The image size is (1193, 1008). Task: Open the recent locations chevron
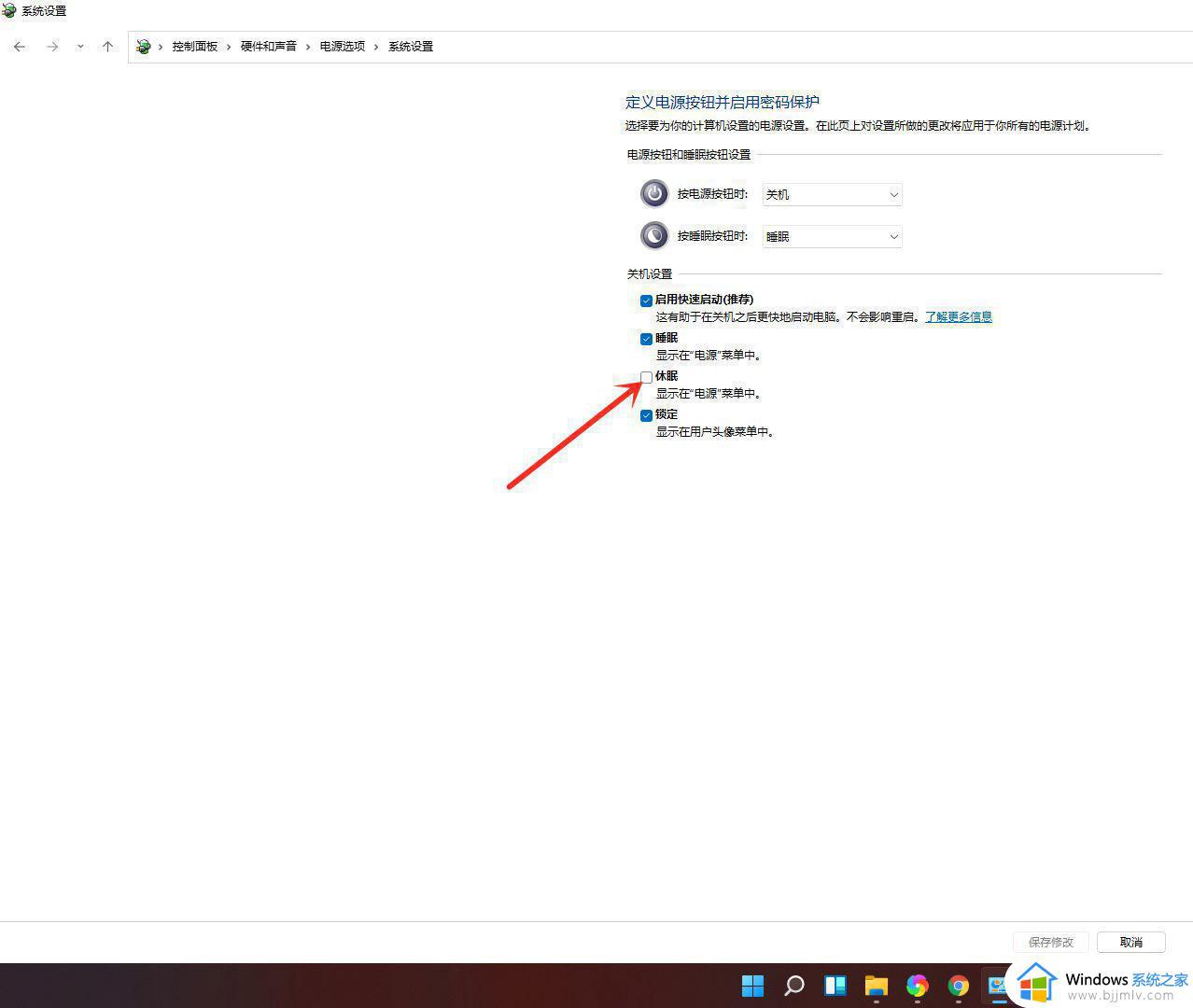click(80, 47)
